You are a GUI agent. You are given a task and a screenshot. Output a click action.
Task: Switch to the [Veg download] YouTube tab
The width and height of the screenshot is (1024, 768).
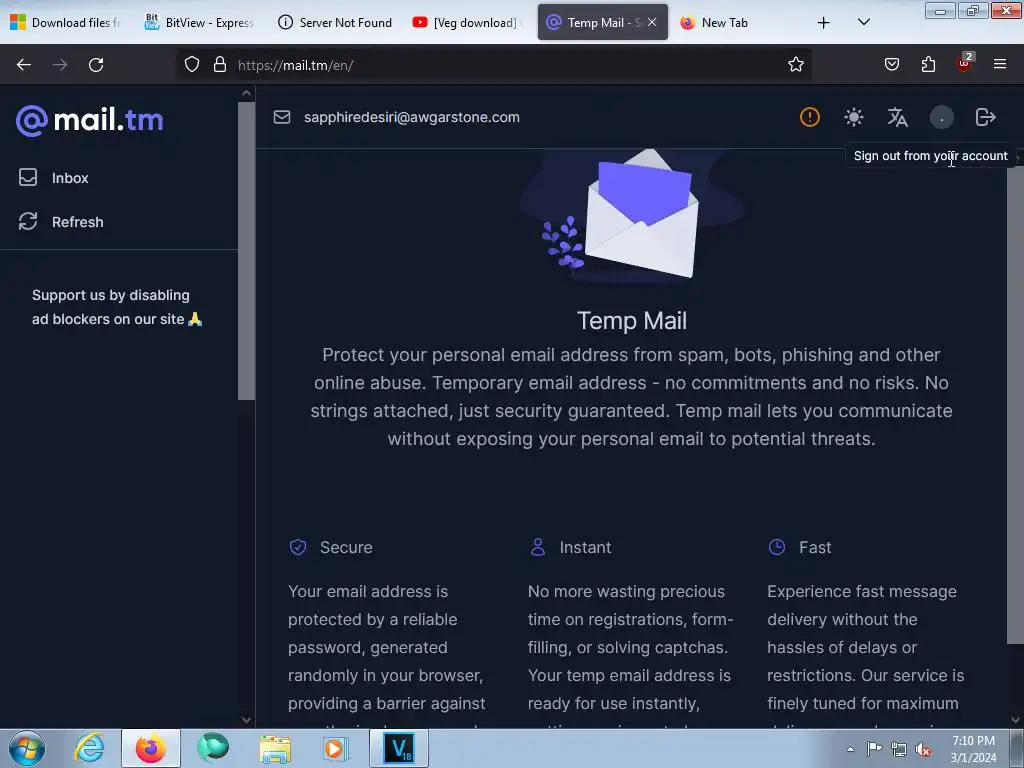pos(469,22)
